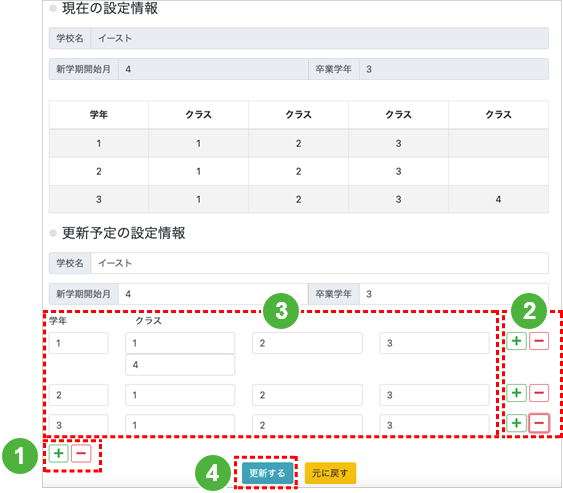Click 学年 header in current settings table
The width and height of the screenshot is (563, 493).
[99, 115]
